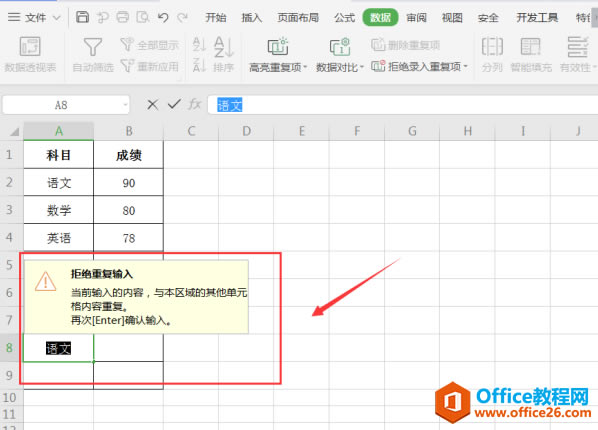Image resolution: width=598 pixels, height=430 pixels.
Task: Switch to the 审阅 tab
Action: point(416,18)
